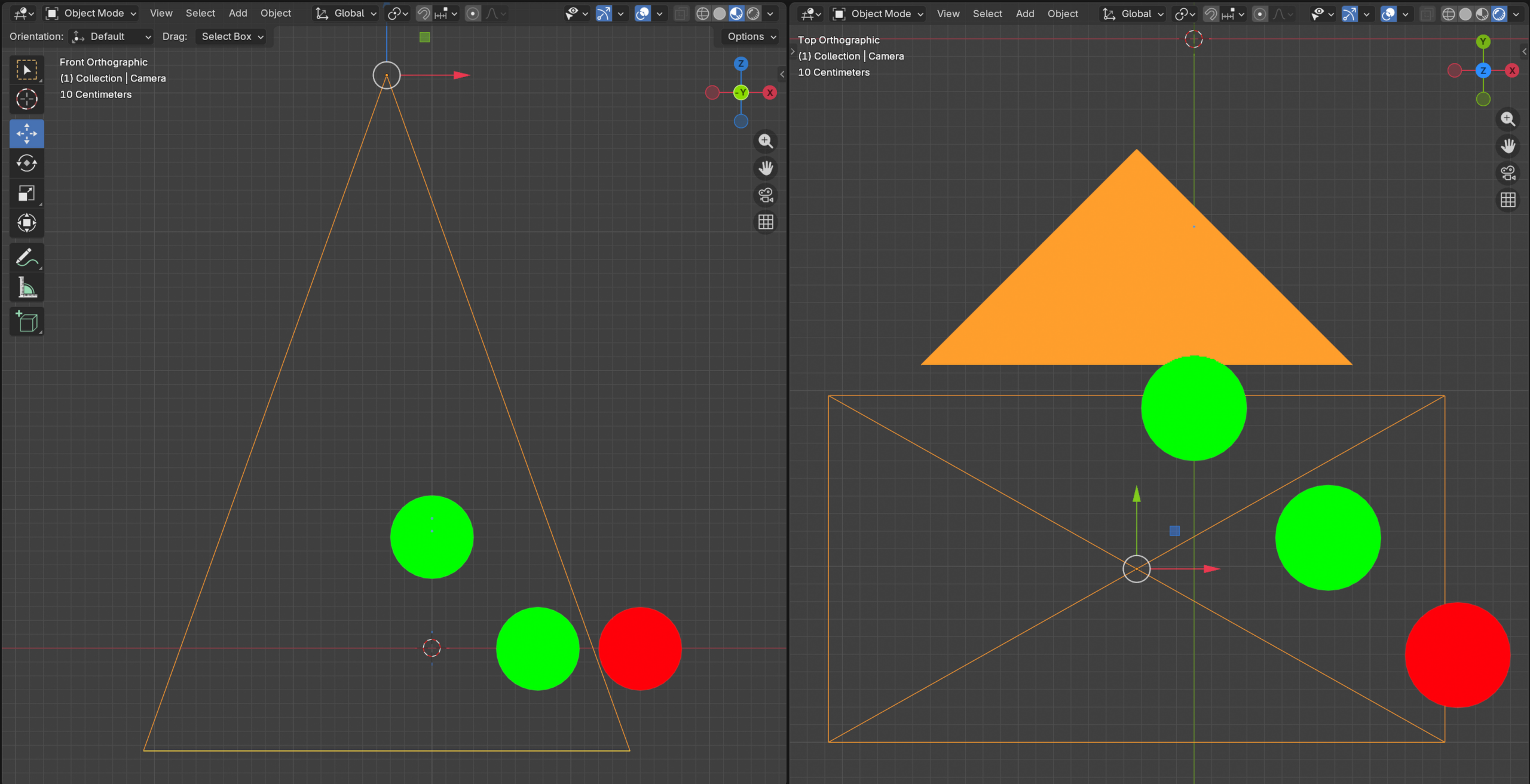Open the Object Mode dropdown in left viewport
Screen dimensions: 1530x784
point(91,13)
